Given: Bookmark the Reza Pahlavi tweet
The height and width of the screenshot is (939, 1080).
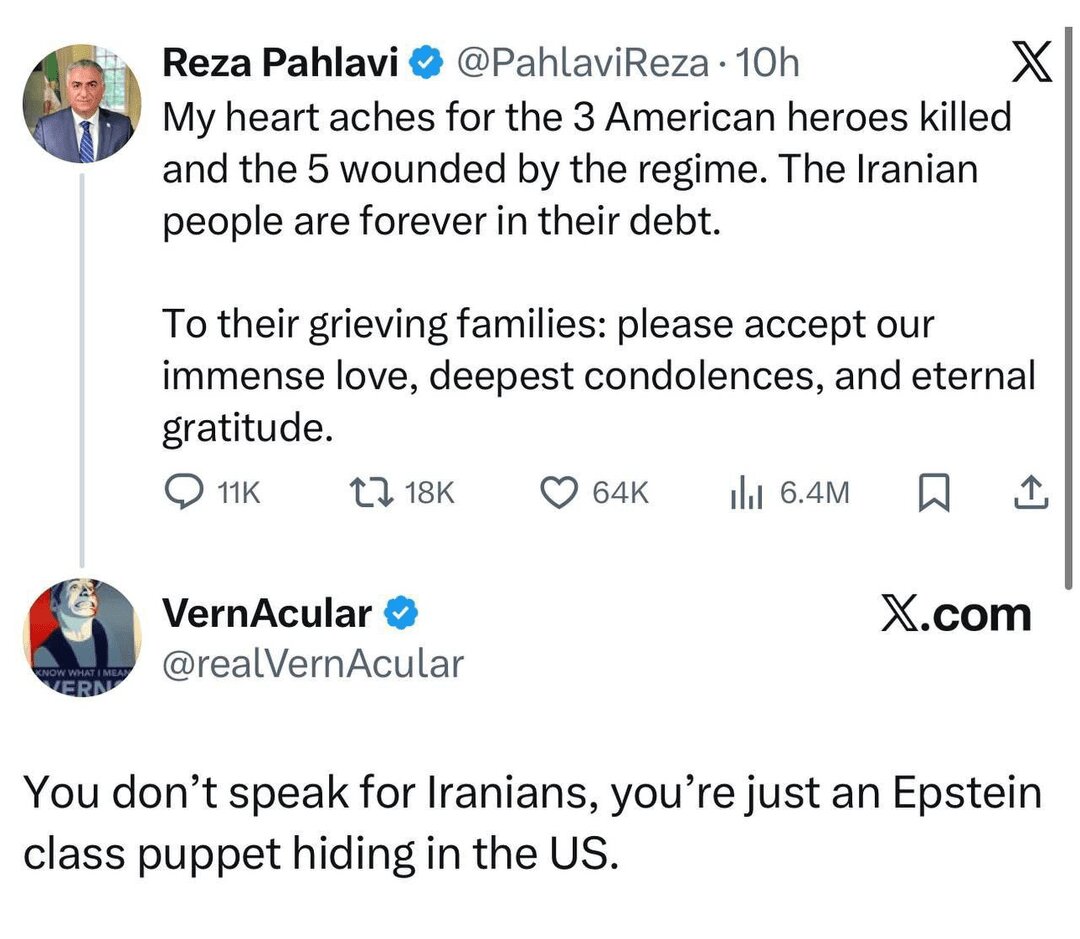Looking at the screenshot, I should (932, 492).
